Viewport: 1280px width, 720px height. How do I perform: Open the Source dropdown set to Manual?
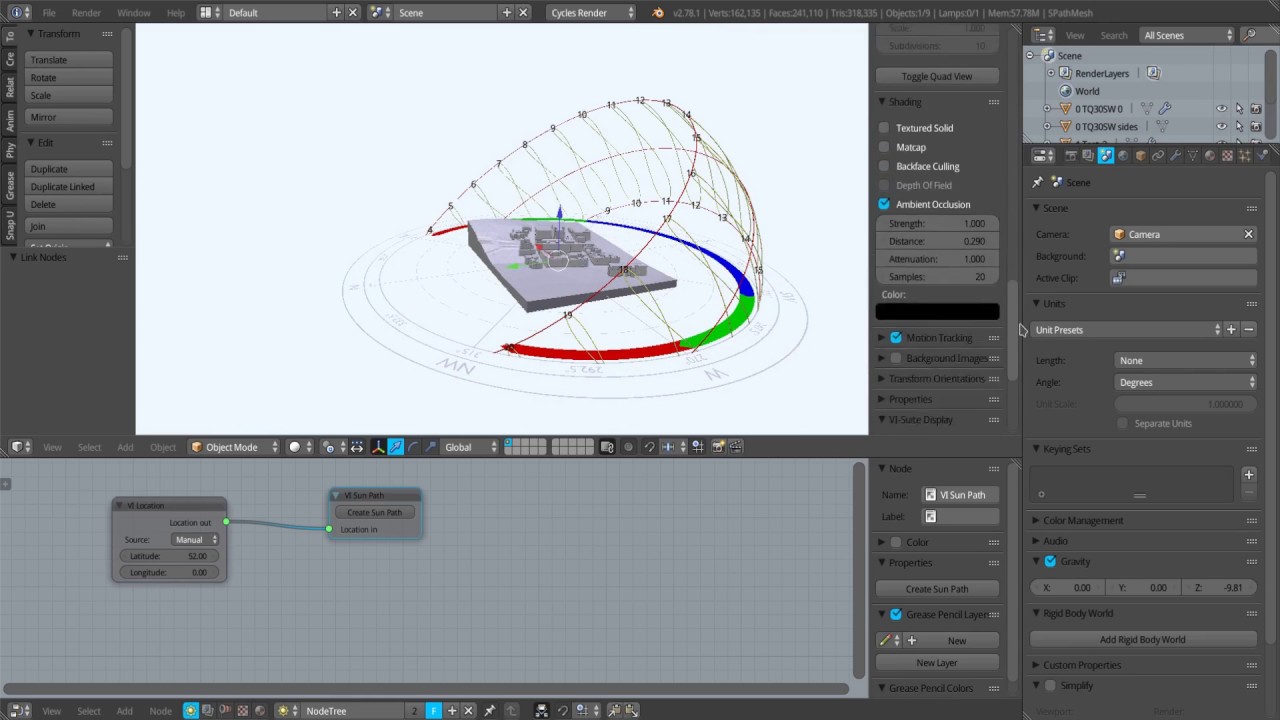point(194,540)
